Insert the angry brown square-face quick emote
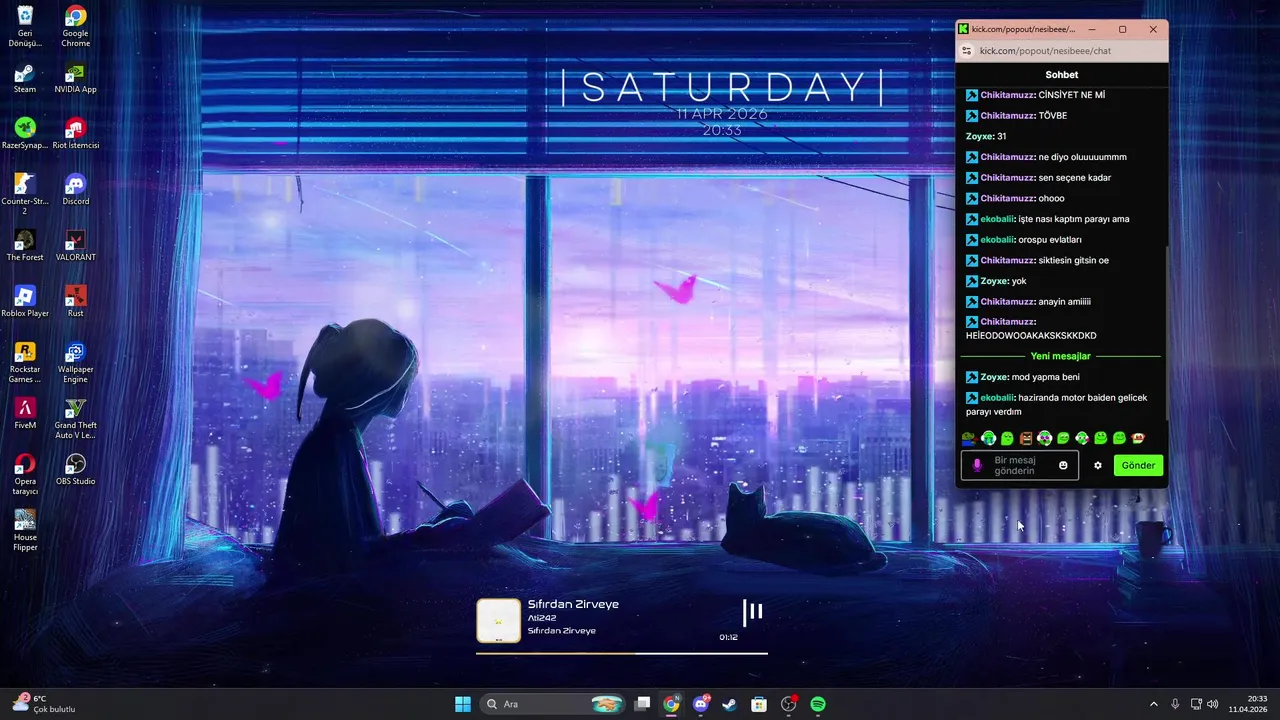 [1026, 438]
